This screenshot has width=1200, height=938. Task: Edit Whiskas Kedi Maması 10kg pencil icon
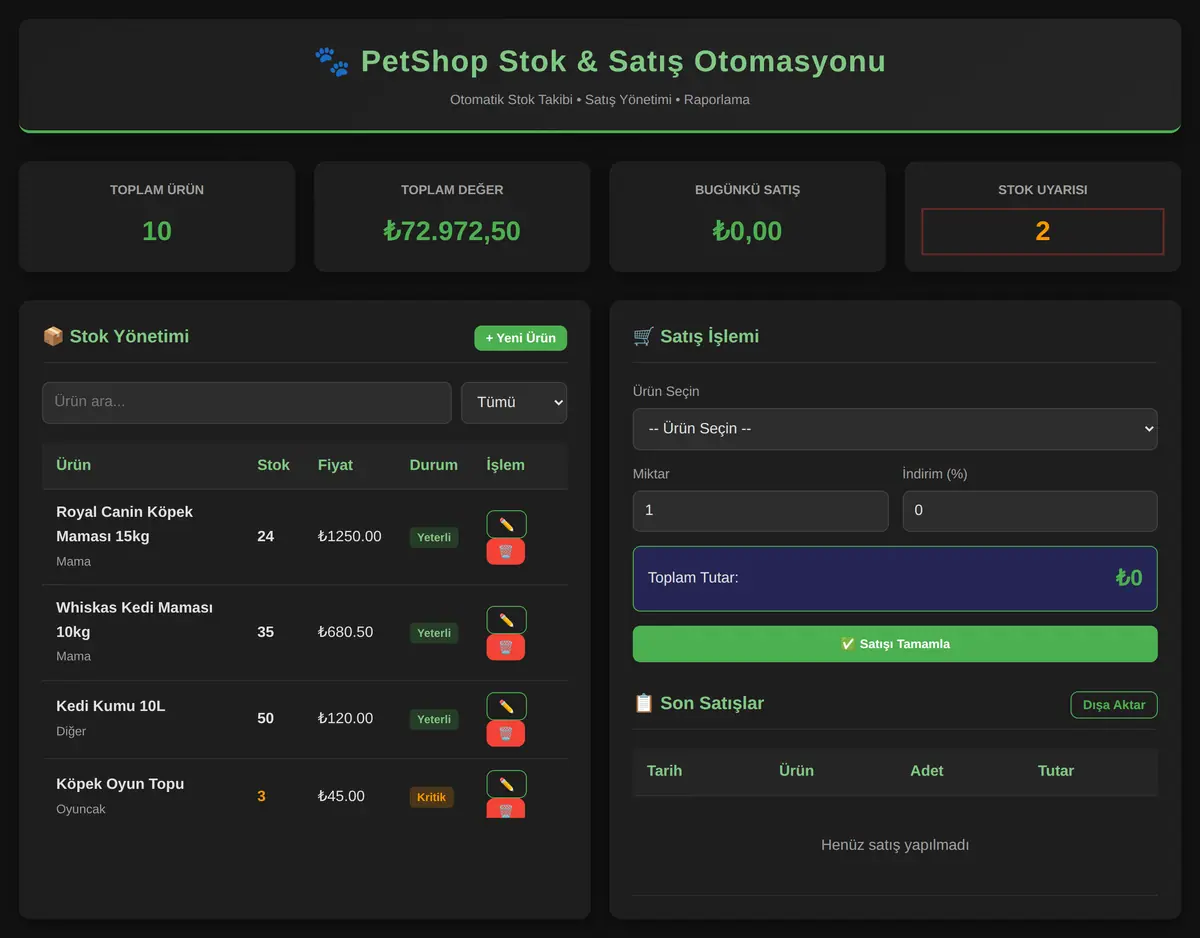coord(506,620)
